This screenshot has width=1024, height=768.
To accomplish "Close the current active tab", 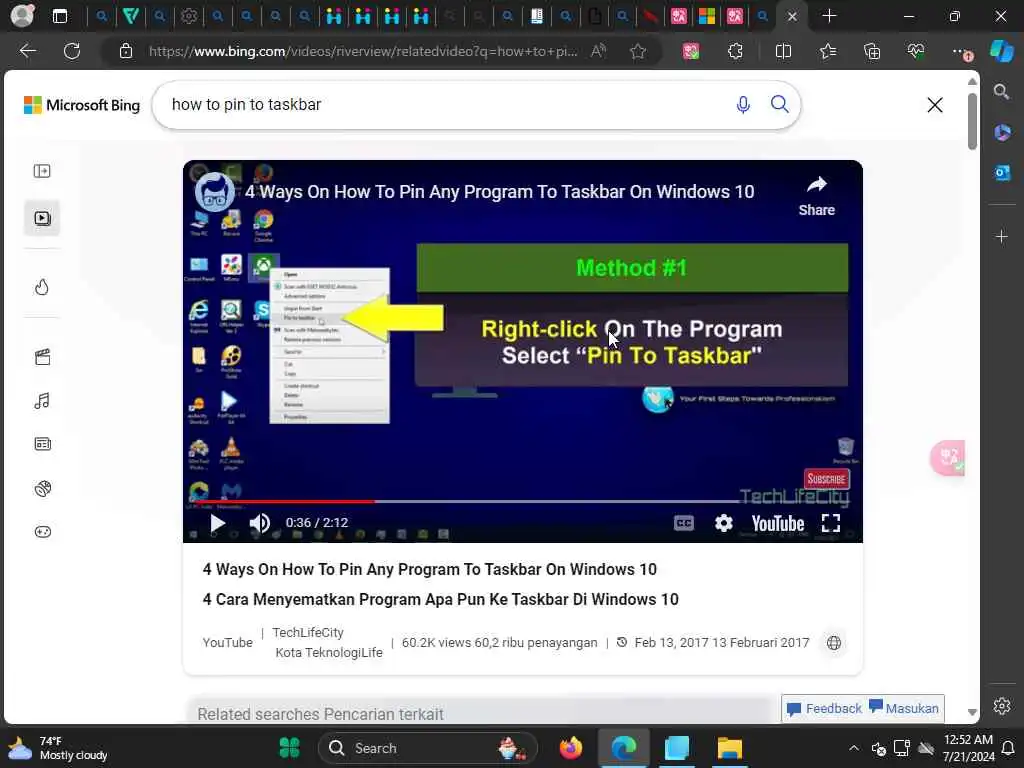I will tap(792, 16).
